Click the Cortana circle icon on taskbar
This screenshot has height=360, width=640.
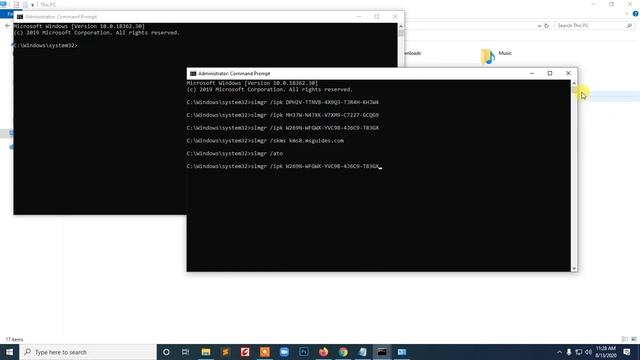[x=166, y=352]
